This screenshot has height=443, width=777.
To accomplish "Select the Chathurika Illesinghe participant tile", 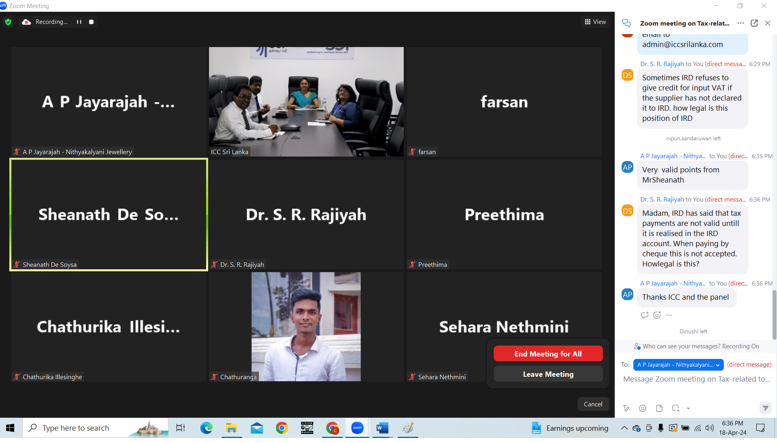I will (x=109, y=327).
